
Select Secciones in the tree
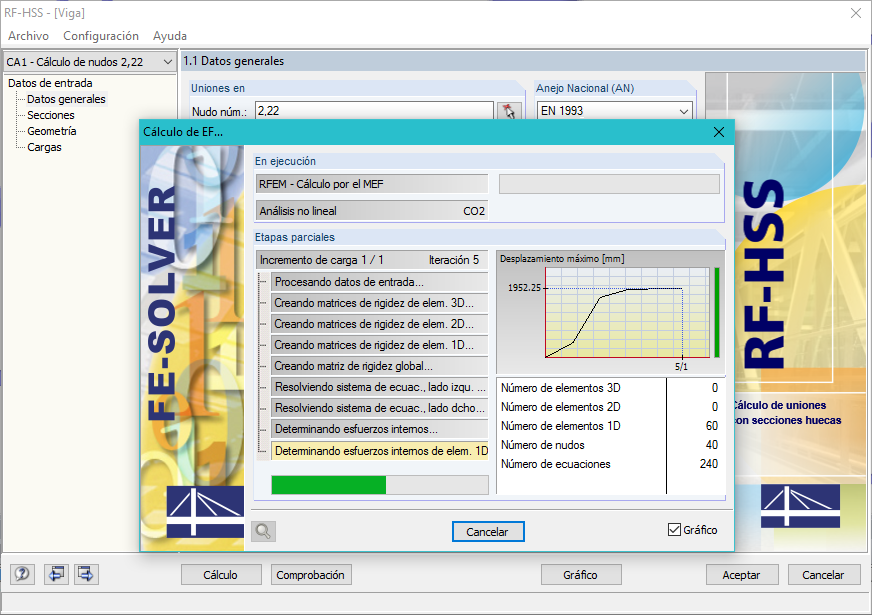[x=51, y=115]
